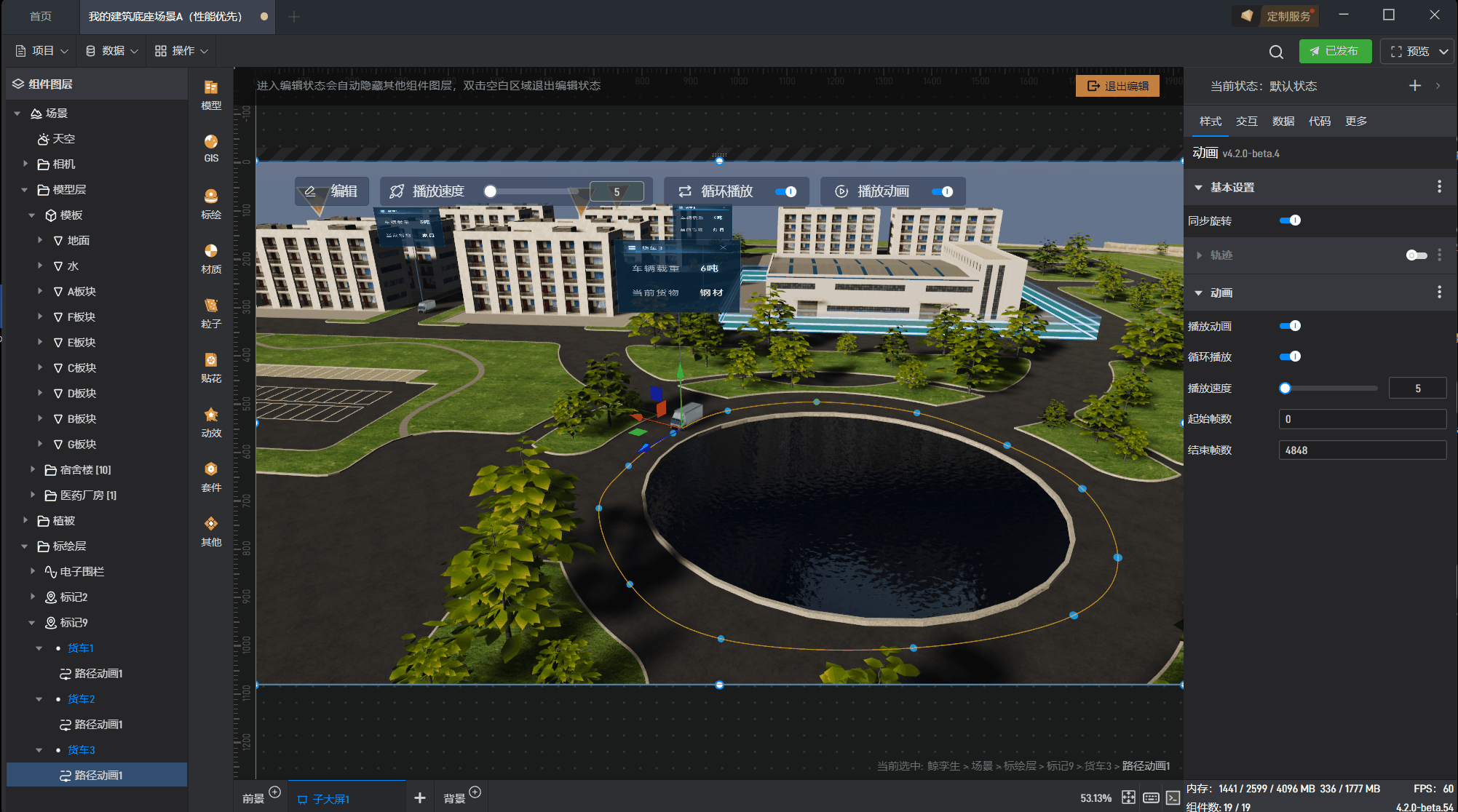Screen dimensions: 1458x812
Task: Click the search magnifier icon
Action: pyautogui.click(x=1276, y=52)
